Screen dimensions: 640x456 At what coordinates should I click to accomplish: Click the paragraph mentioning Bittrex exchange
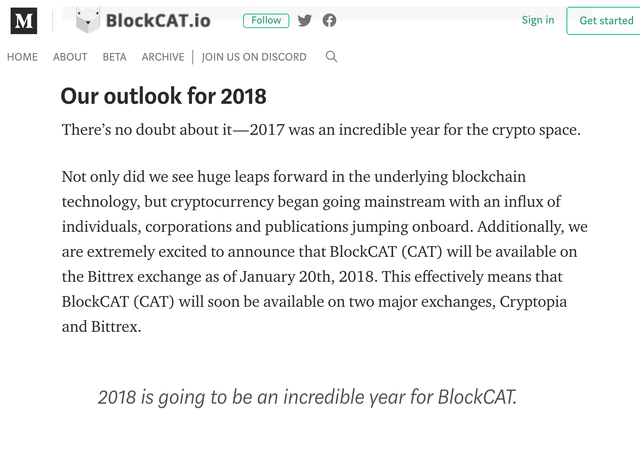coord(320,251)
